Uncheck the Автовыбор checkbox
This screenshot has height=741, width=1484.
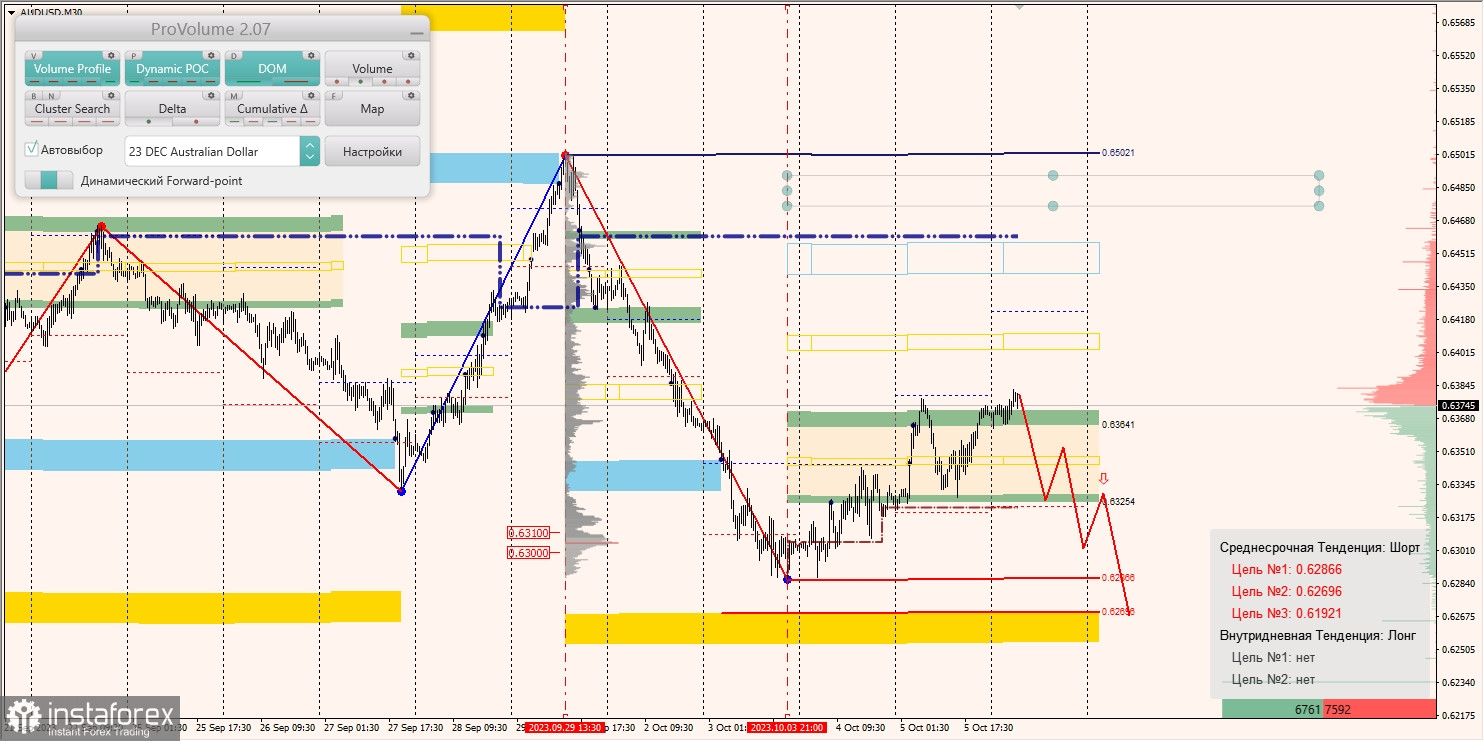(31, 149)
